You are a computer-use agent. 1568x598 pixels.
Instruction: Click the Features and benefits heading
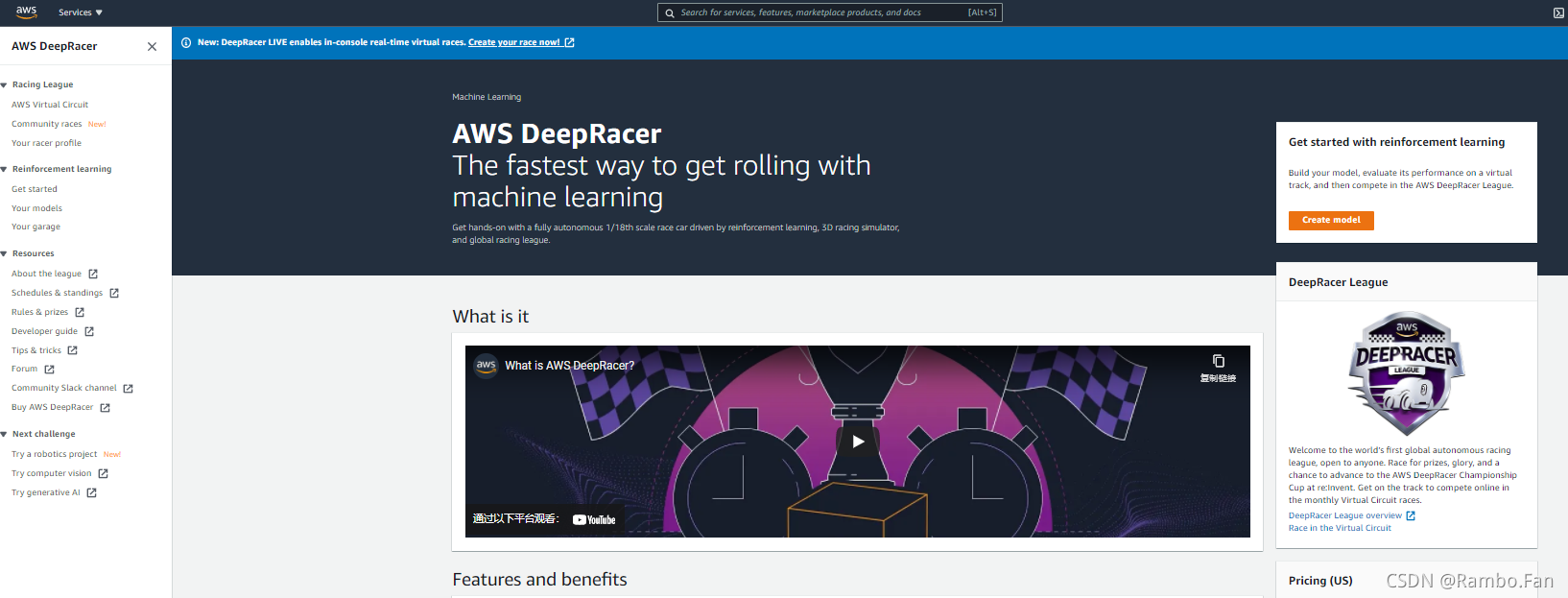pyautogui.click(x=539, y=580)
